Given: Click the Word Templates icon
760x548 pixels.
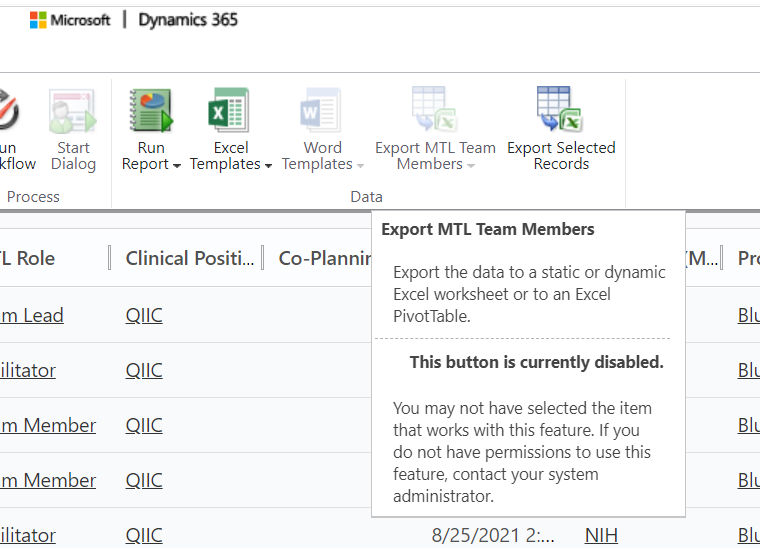Looking at the screenshot, I should tap(320, 110).
